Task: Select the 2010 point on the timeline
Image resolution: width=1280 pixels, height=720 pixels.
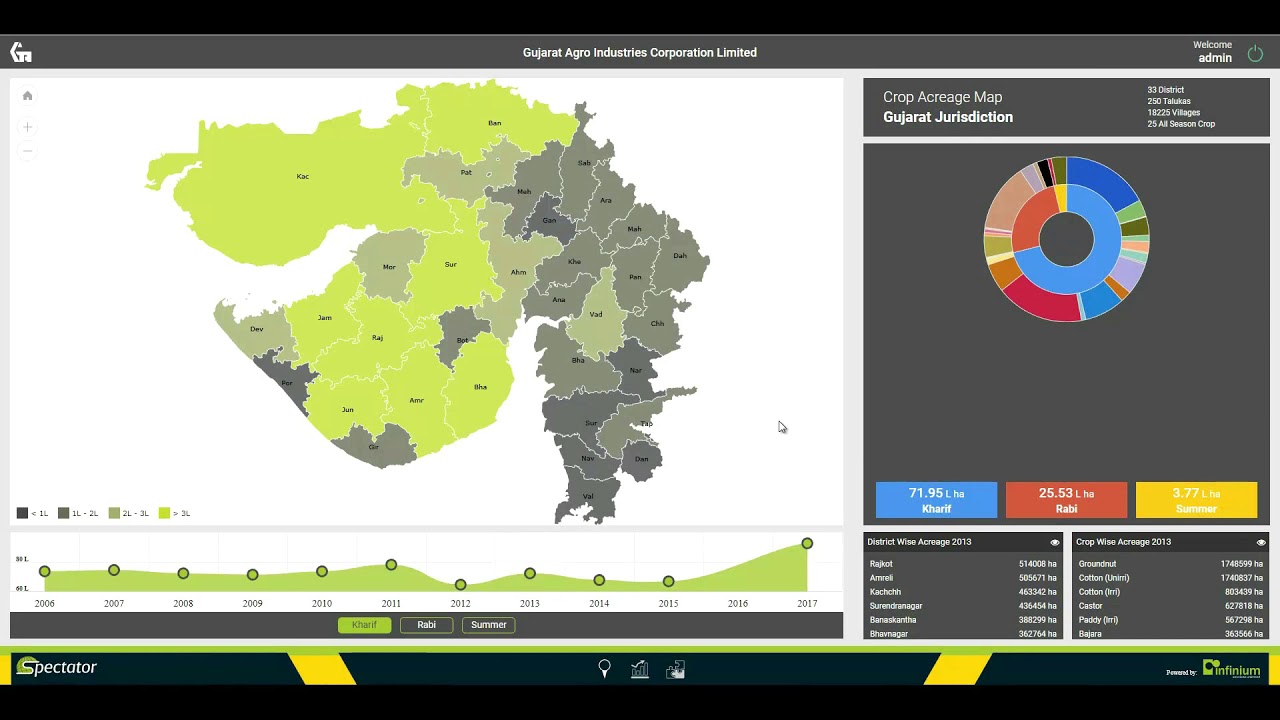Action: coord(322,571)
